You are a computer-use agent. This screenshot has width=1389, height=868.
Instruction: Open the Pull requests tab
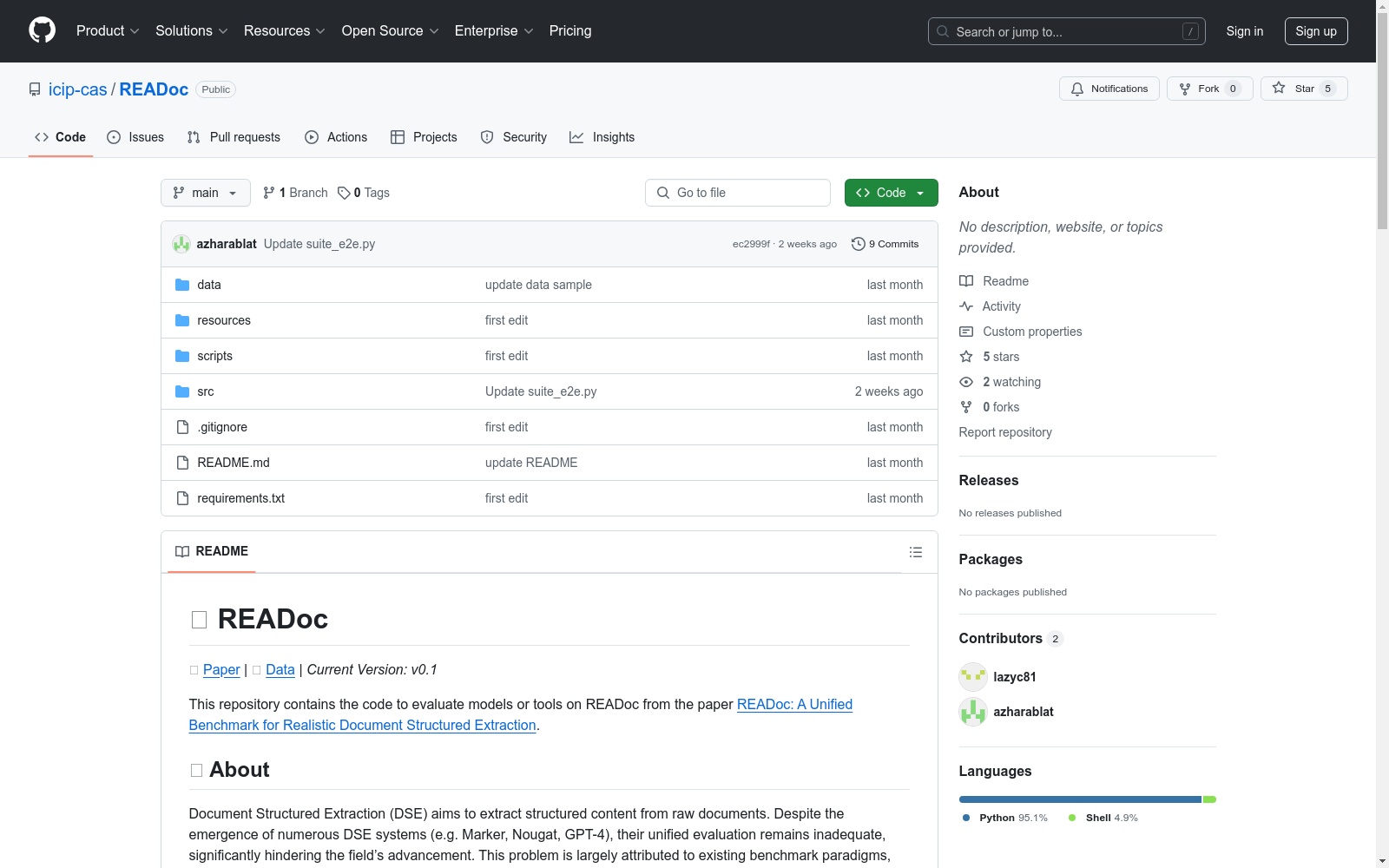click(234, 137)
